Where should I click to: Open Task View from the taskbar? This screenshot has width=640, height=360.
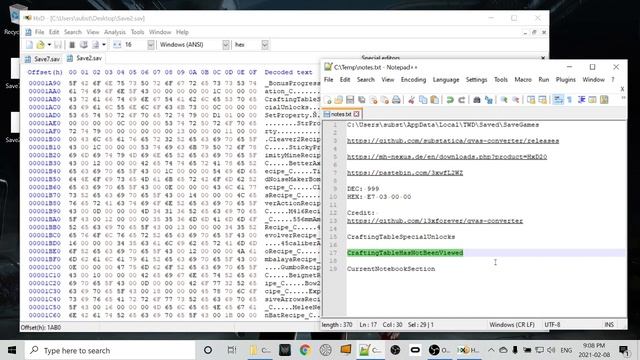click(231, 350)
